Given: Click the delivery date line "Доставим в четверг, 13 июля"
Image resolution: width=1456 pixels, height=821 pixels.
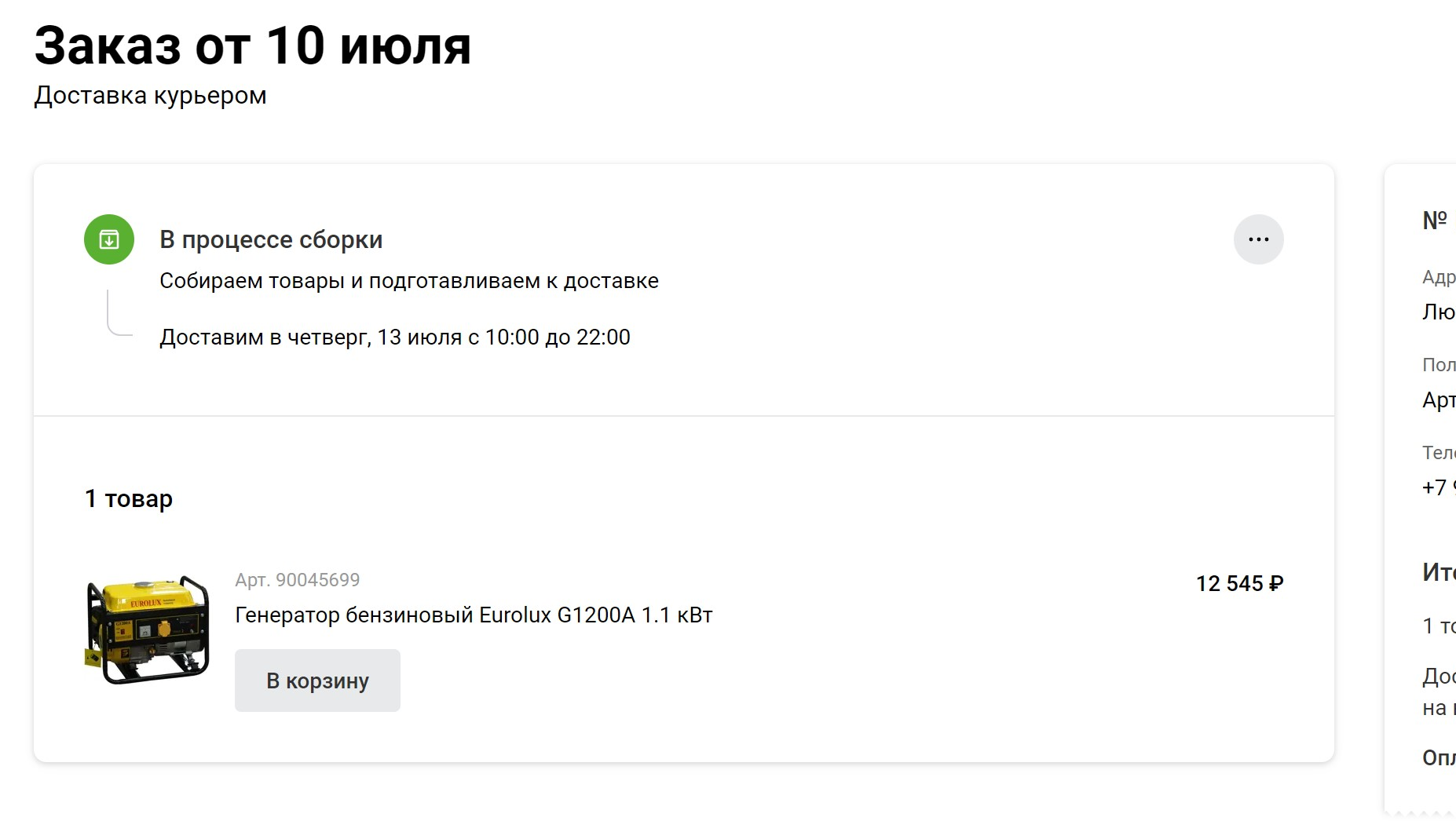Looking at the screenshot, I should 394,338.
